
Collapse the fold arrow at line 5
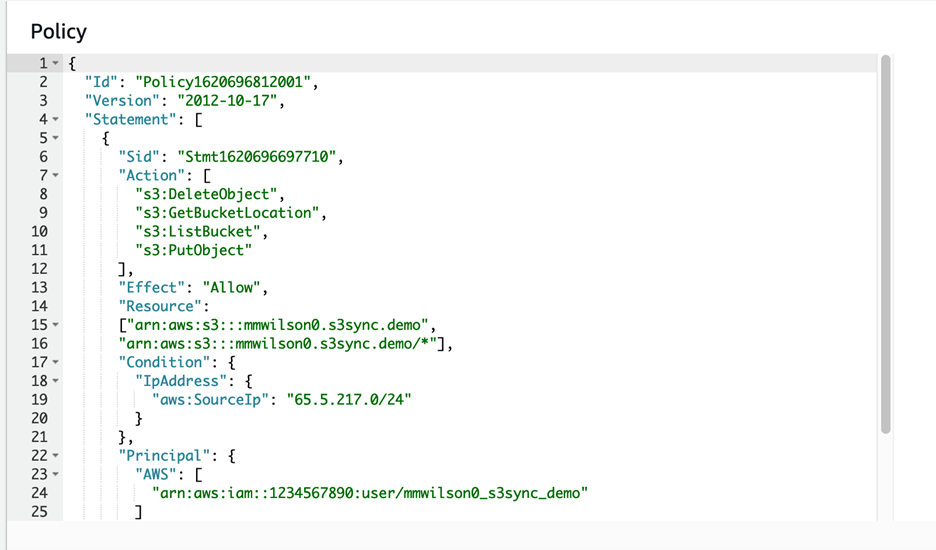click(56, 138)
